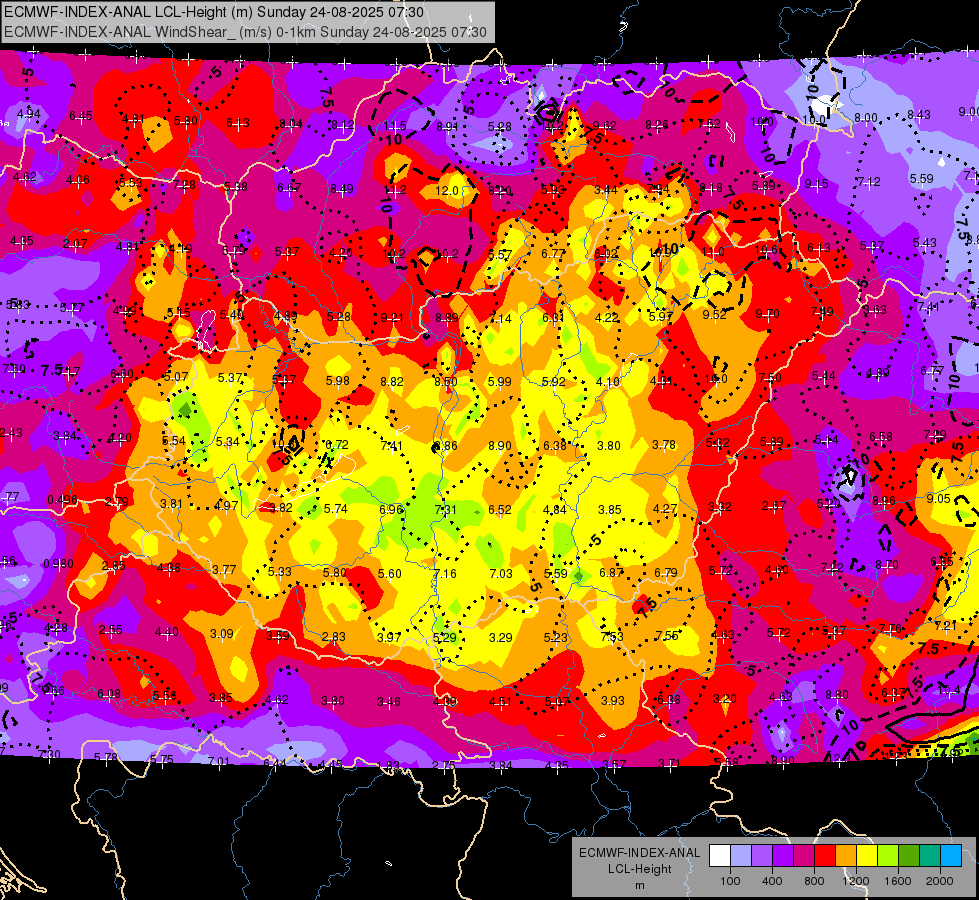Click the grid value '7.16'

pyautogui.click(x=445, y=573)
